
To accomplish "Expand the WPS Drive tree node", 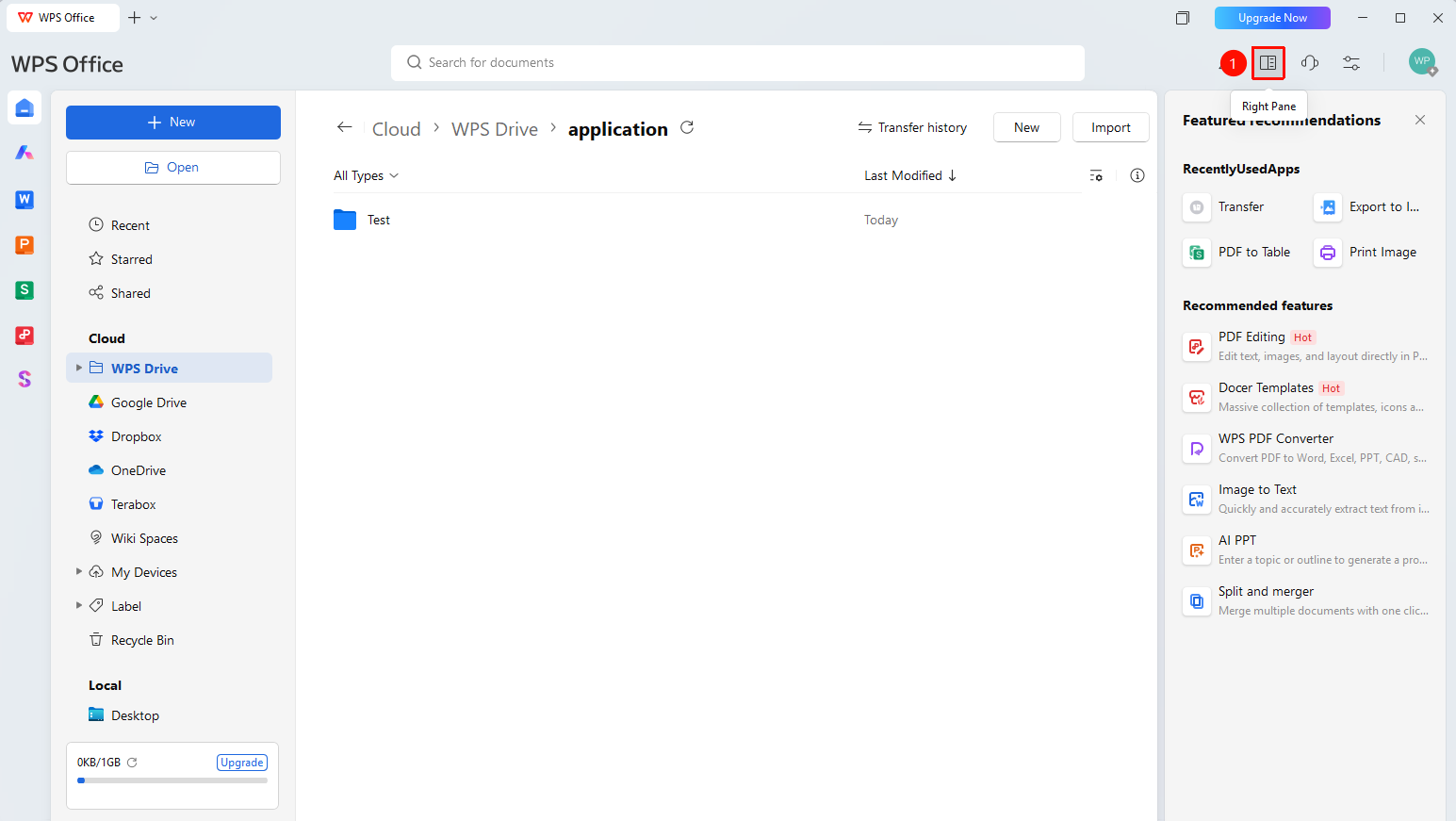I will [x=79, y=368].
